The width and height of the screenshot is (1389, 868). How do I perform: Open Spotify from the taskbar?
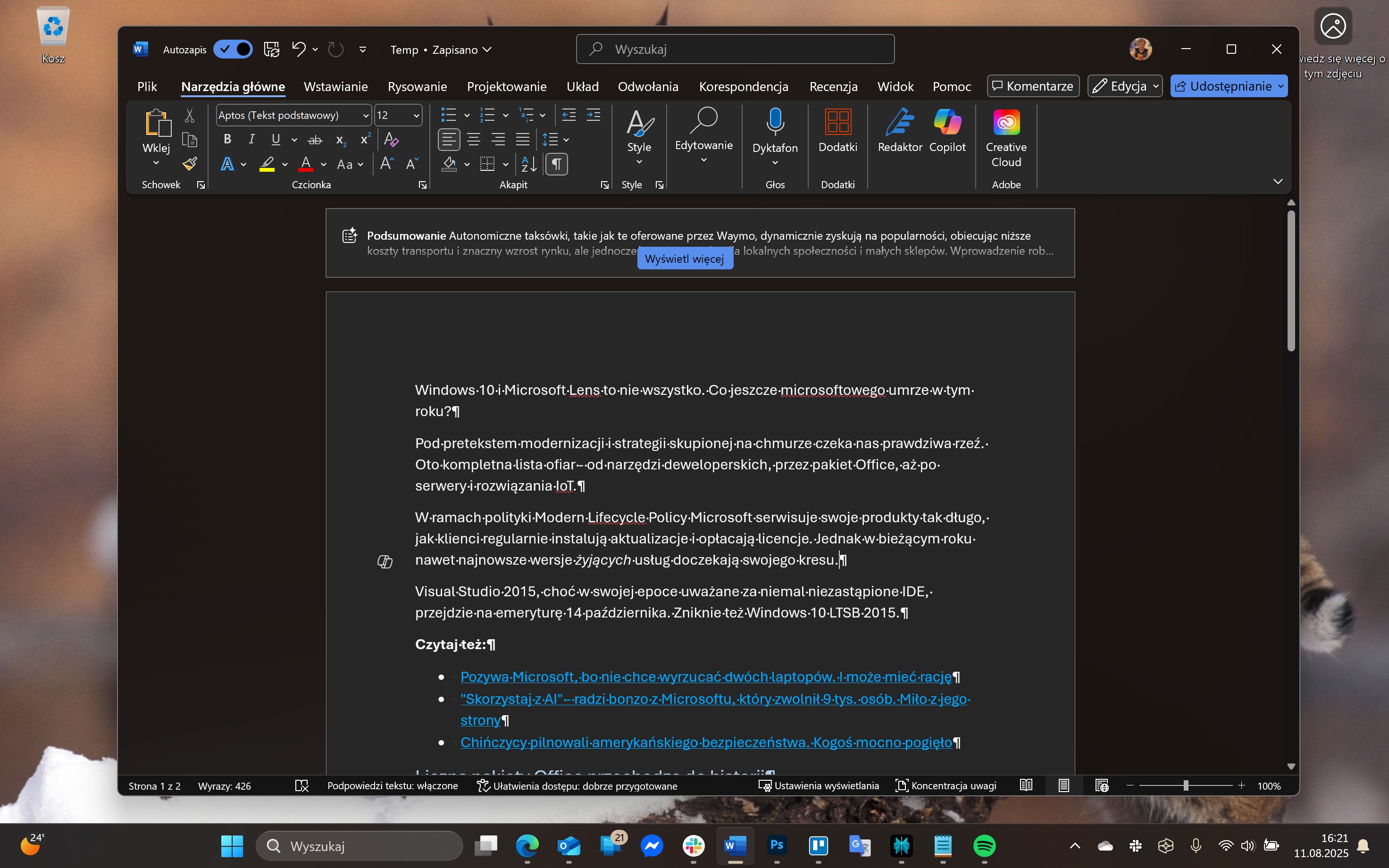click(984, 846)
